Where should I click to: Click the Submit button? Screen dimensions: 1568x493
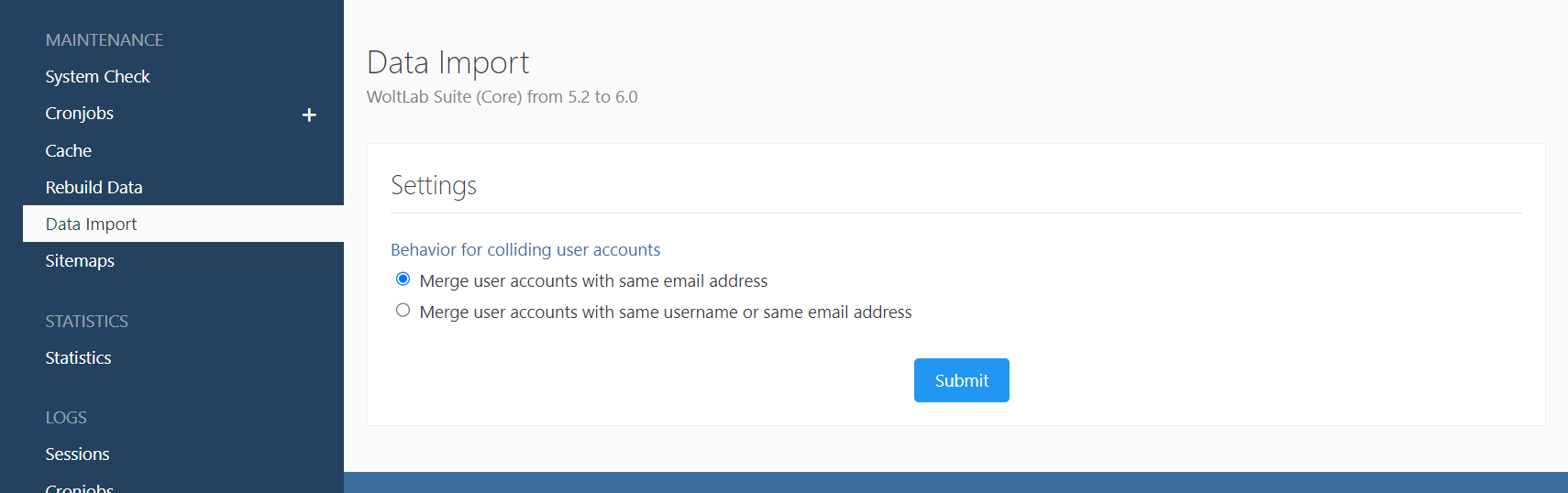[x=961, y=380]
